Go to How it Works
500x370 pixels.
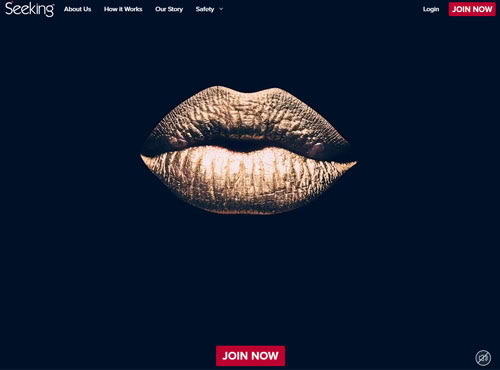pyautogui.click(x=123, y=9)
